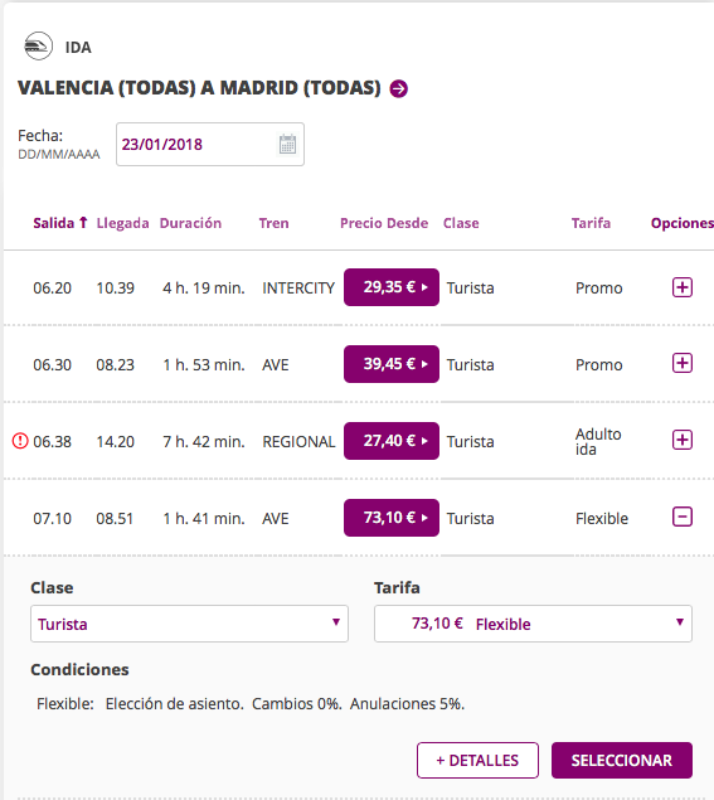
Task: Click the Fecha date input field
Action: point(195,144)
